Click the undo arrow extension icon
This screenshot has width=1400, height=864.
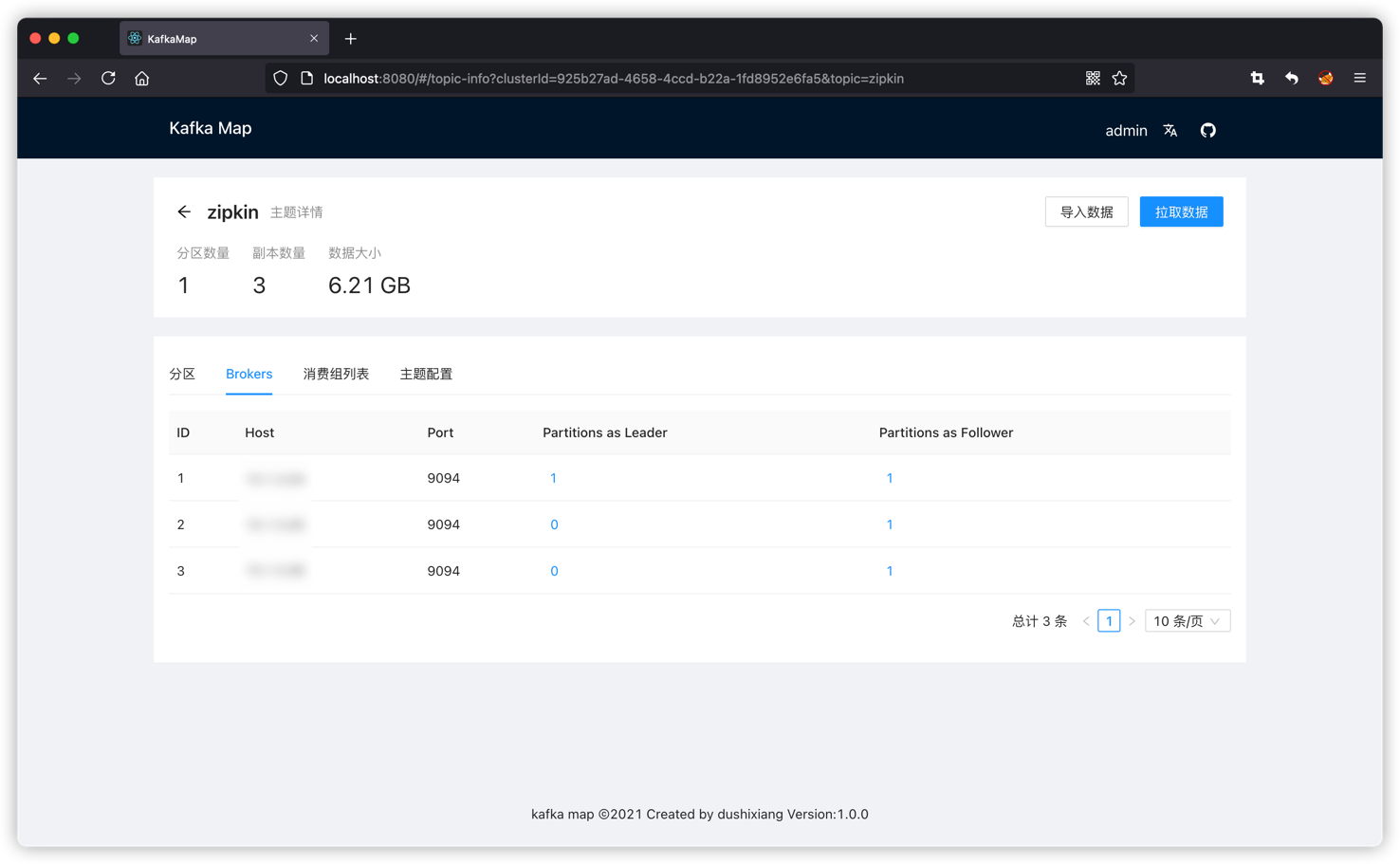coord(1292,79)
